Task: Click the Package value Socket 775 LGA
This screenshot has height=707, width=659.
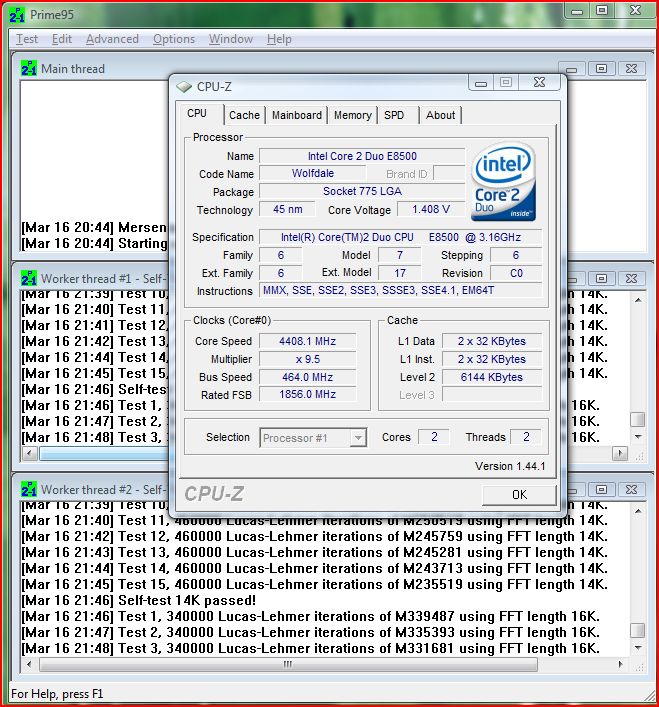Action: 362,192
